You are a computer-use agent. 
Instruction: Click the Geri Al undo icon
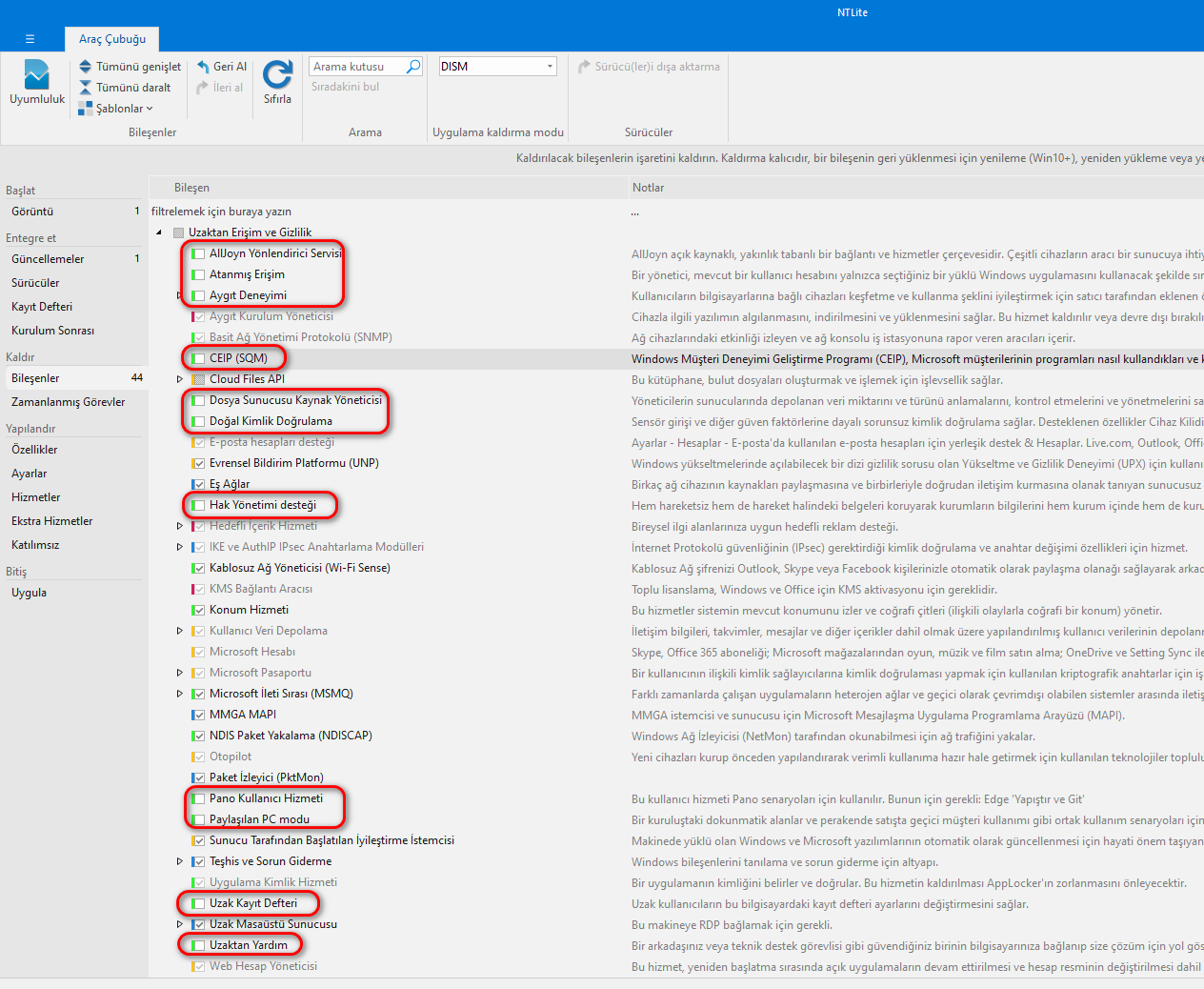(203, 67)
